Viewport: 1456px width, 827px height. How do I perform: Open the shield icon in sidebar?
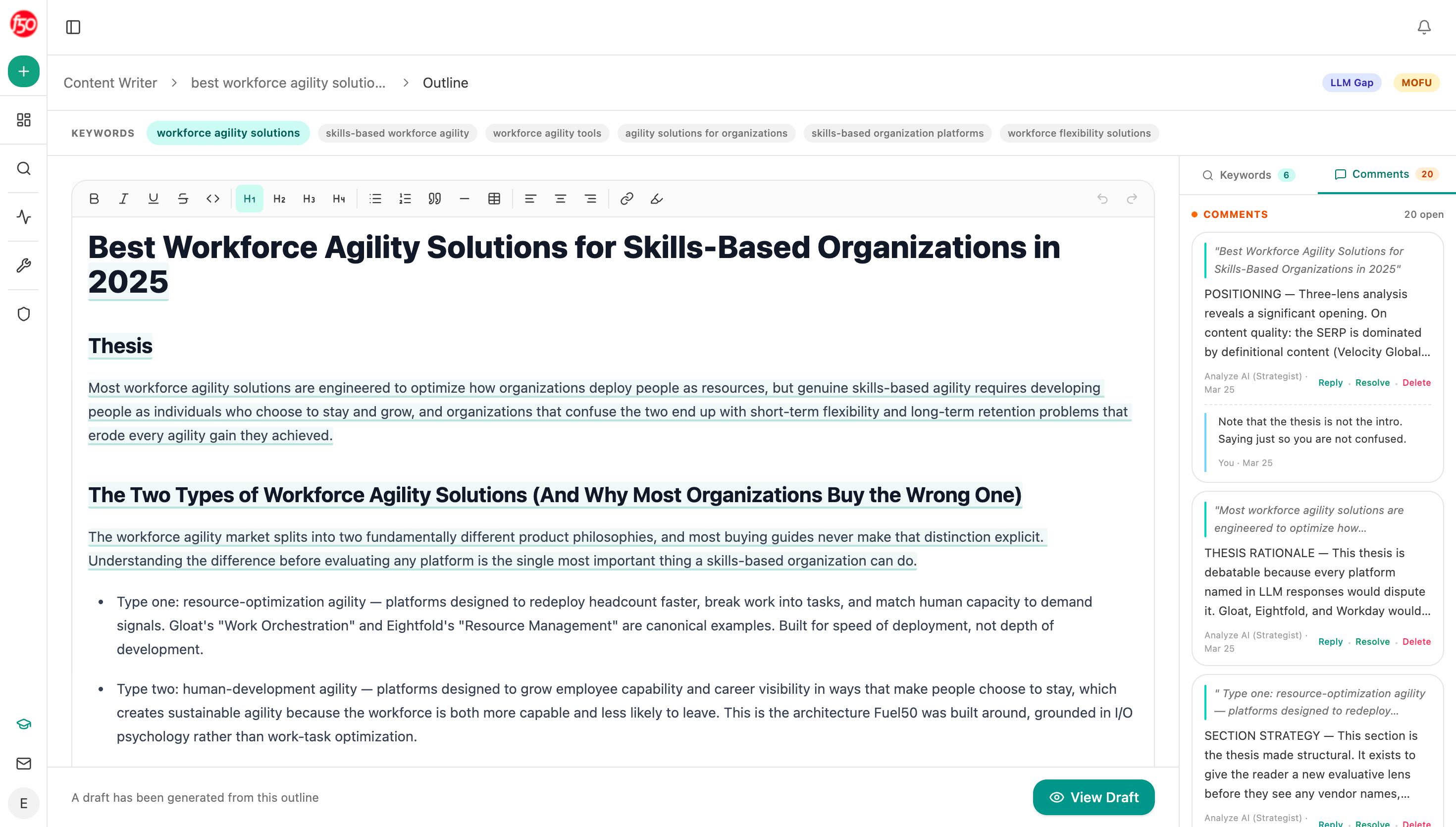(x=23, y=314)
